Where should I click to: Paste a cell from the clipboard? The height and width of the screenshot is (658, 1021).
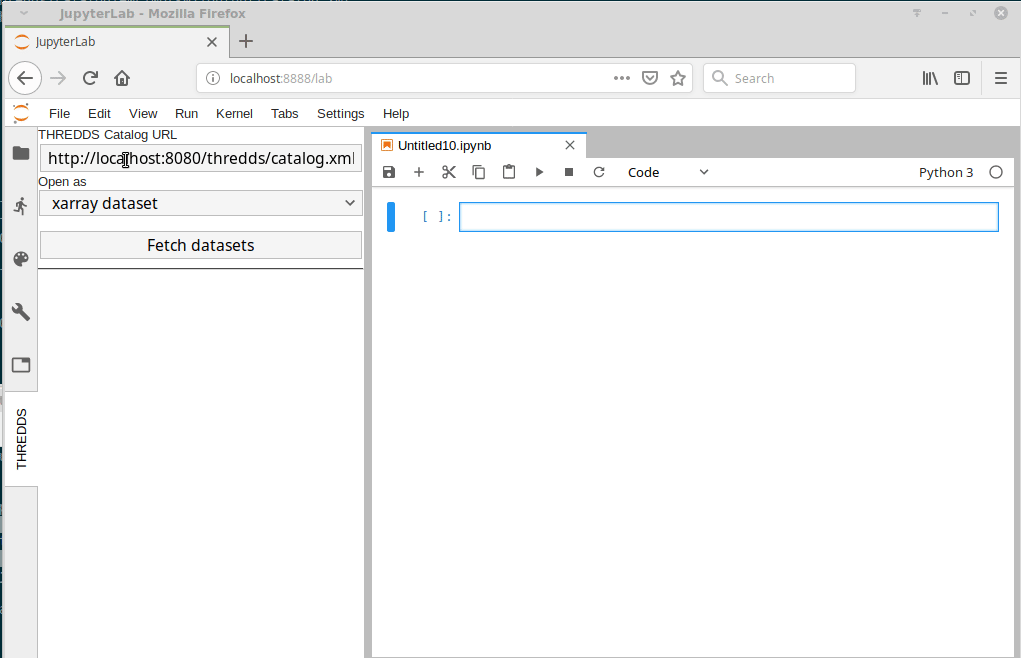pos(509,172)
